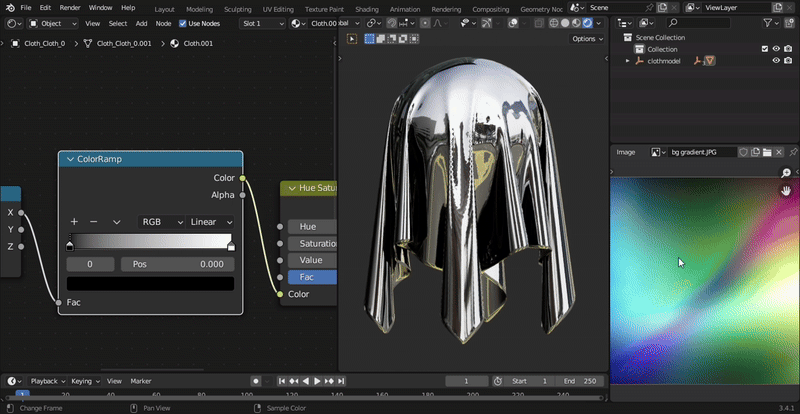Open the RGB color mode dropdown
The image size is (800, 414).
[162, 222]
